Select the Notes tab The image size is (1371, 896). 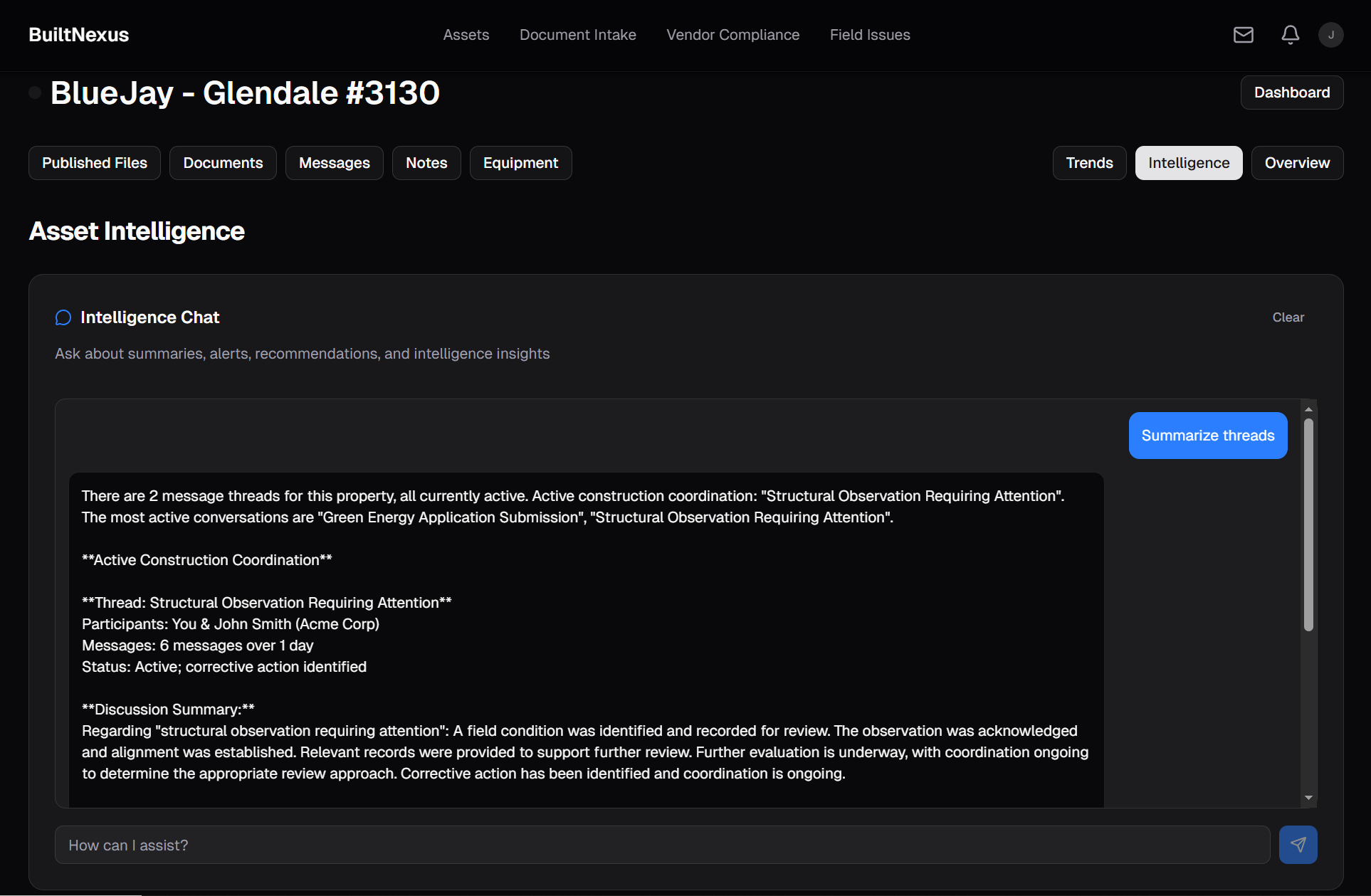(x=426, y=163)
